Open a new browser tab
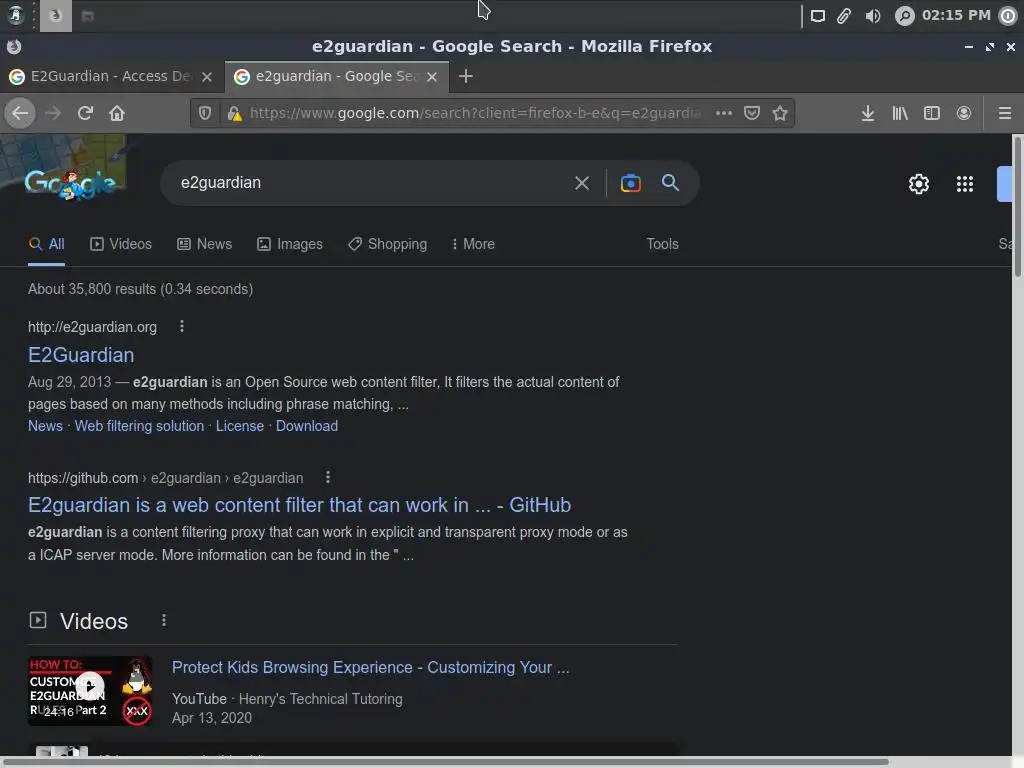The width and height of the screenshot is (1024, 768). [x=466, y=76]
